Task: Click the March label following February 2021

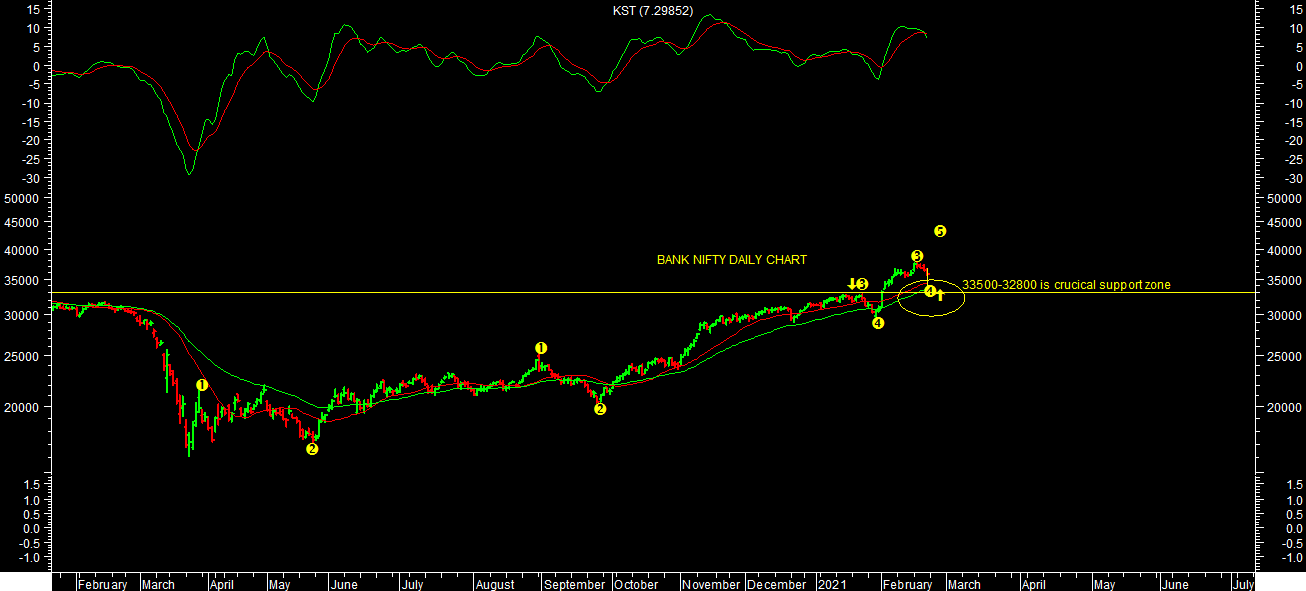Action: 964,584
